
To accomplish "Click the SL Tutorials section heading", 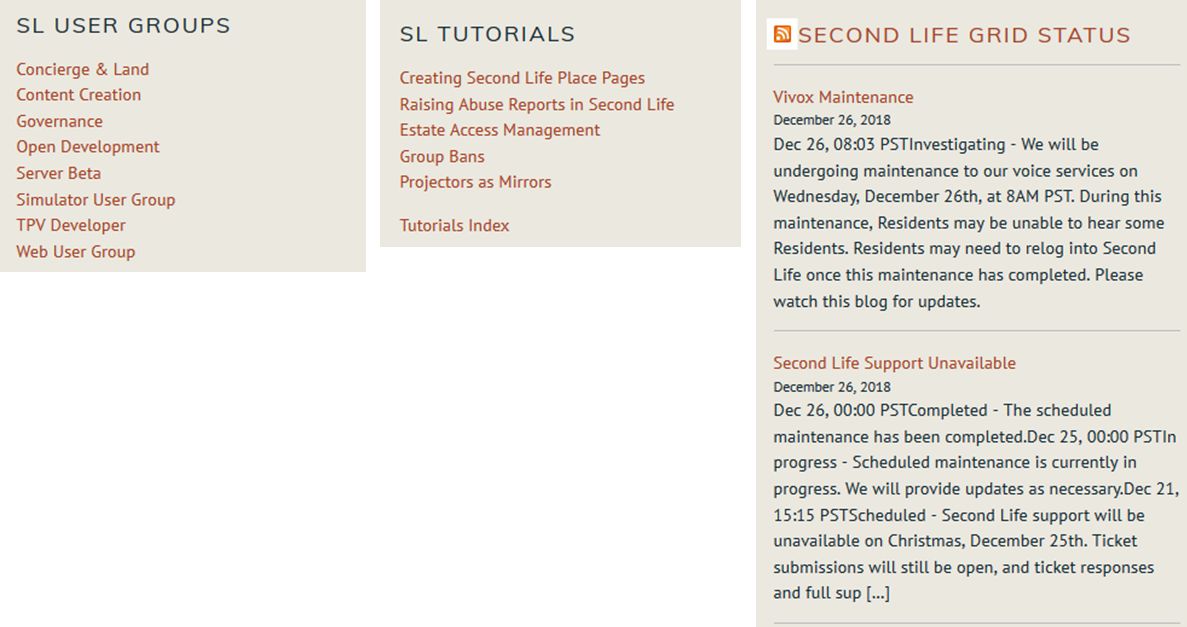I will pyautogui.click(x=487, y=35).
